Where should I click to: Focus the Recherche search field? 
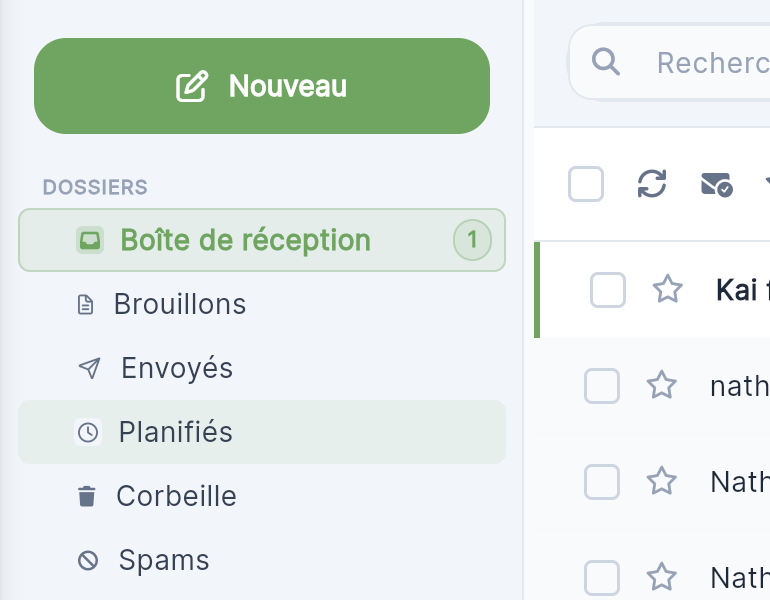pos(669,62)
